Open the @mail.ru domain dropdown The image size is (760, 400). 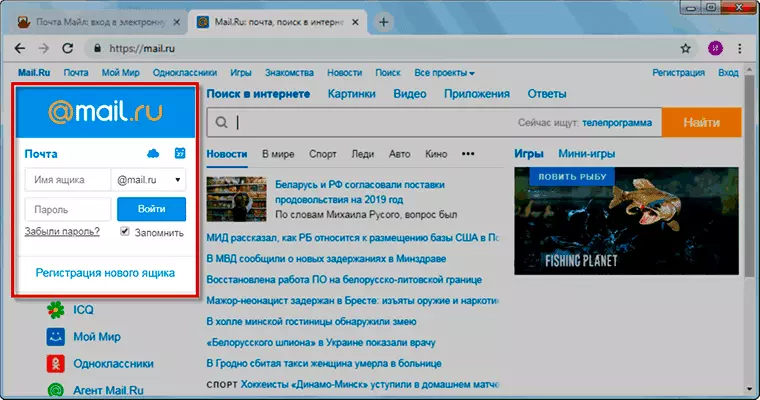[x=148, y=180]
